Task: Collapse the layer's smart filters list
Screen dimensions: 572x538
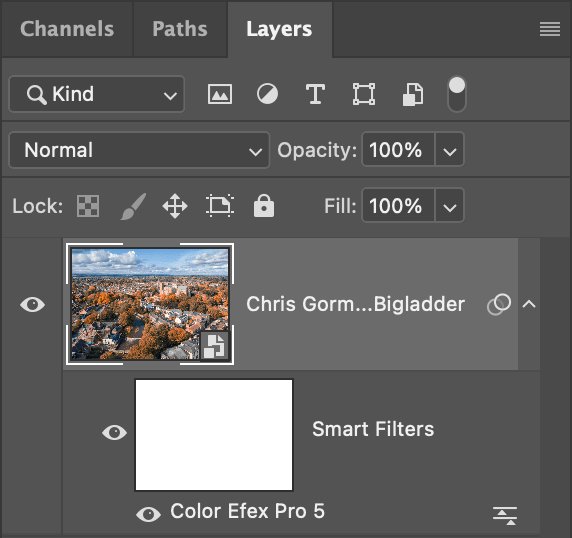Action: coord(529,304)
